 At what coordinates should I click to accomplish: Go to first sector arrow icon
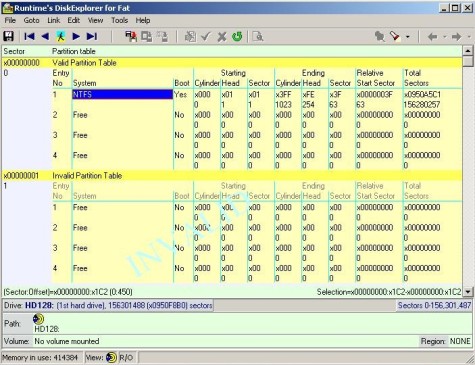29,36
